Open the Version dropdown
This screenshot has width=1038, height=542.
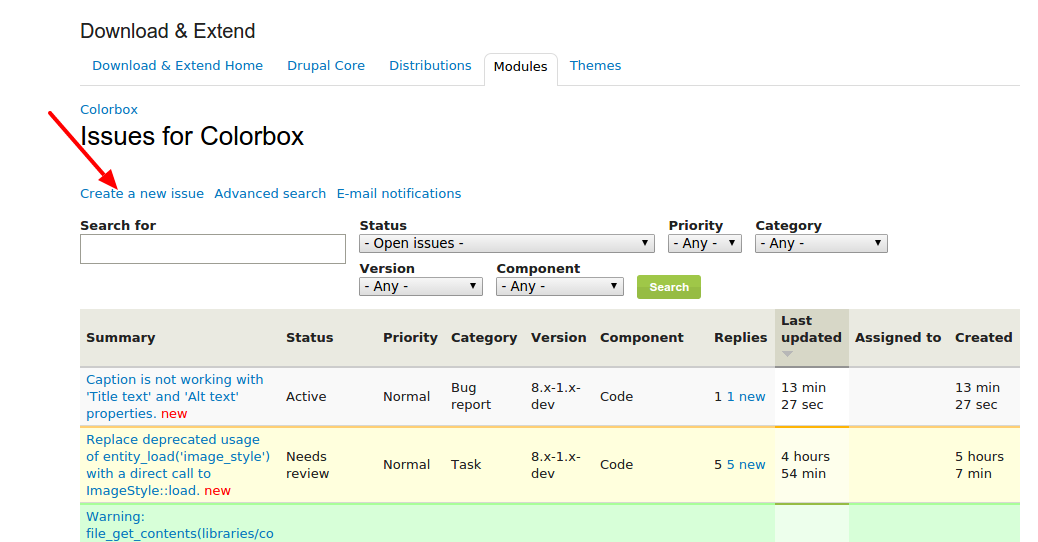click(420, 287)
